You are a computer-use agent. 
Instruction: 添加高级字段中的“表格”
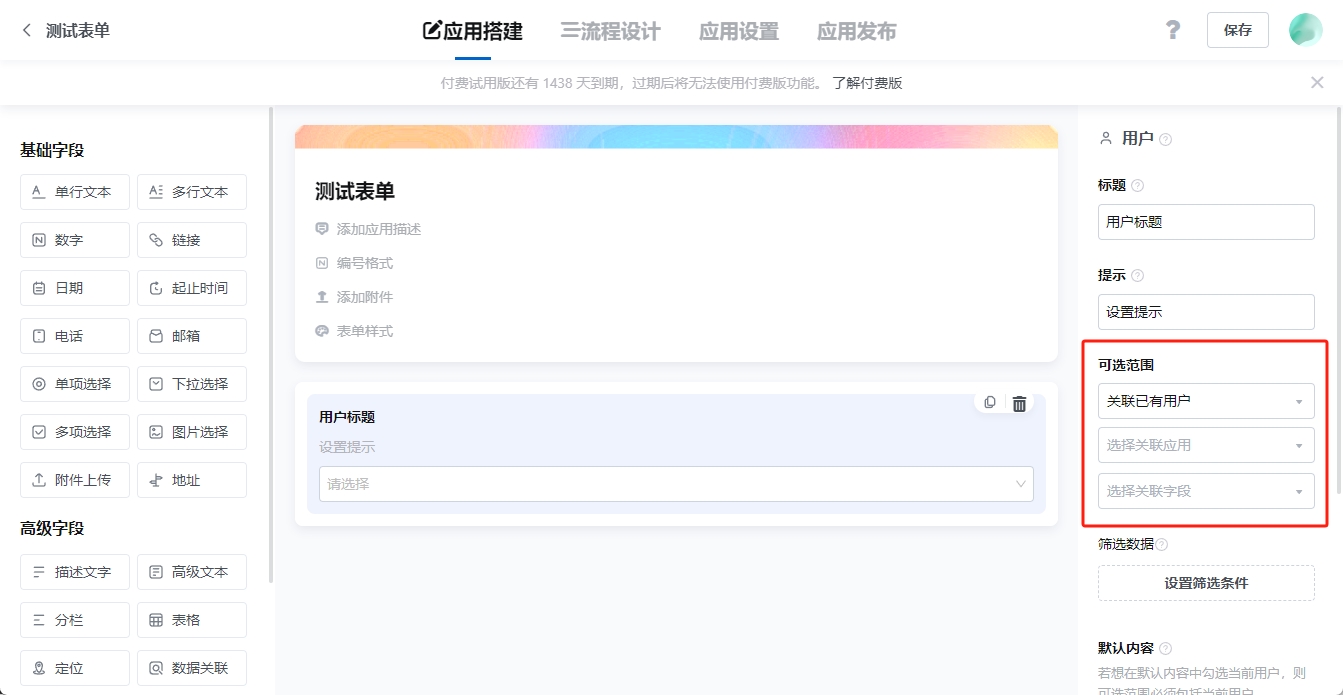pyautogui.click(x=191, y=619)
